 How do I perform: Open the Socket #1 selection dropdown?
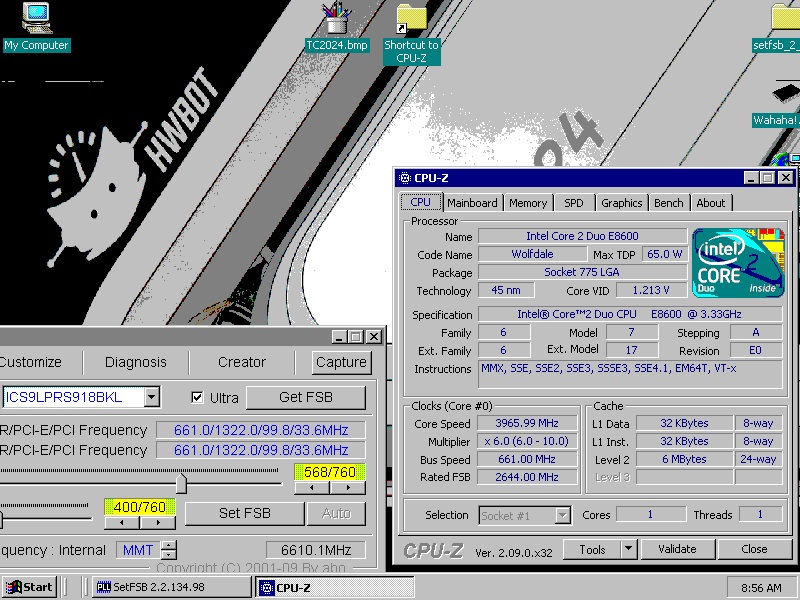click(563, 515)
